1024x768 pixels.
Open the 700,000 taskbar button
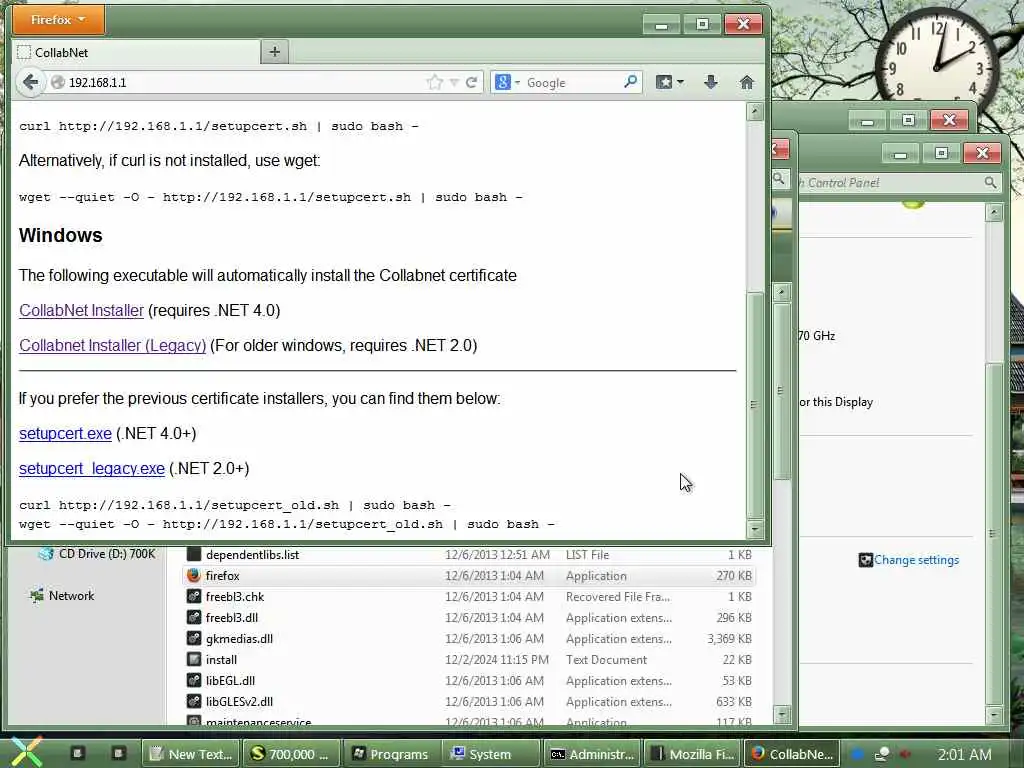(291, 754)
